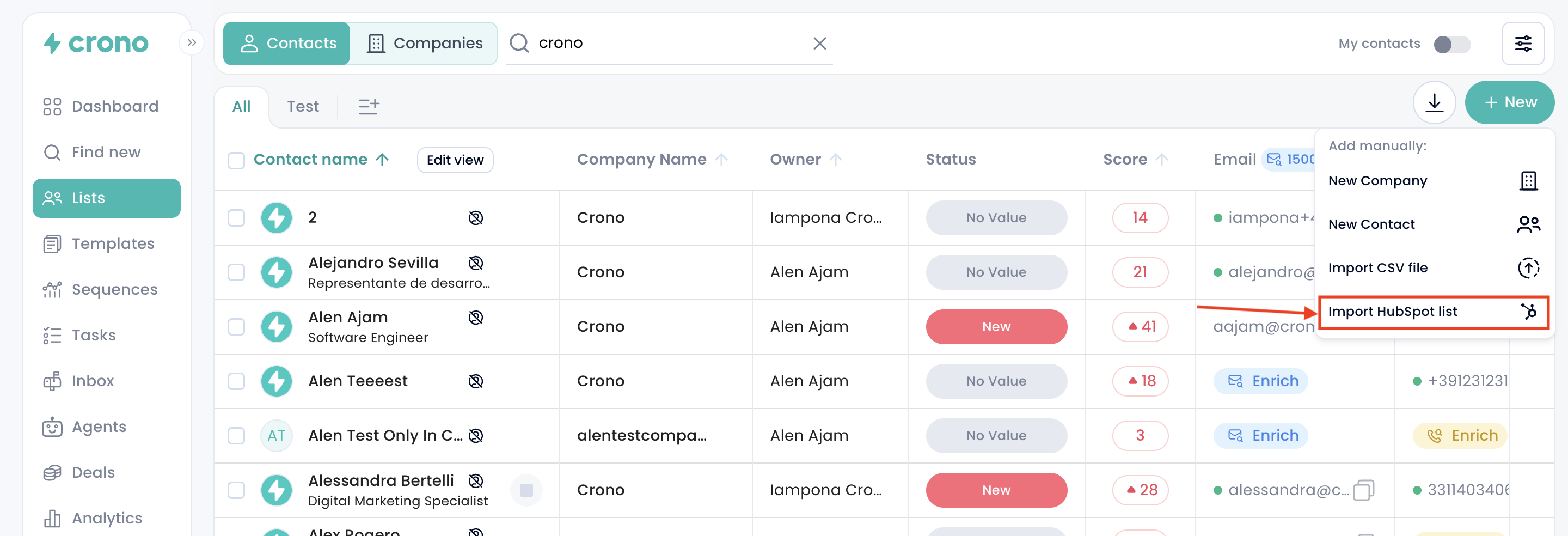Viewport: 1568px width, 536px height.
Task: Check the box for Alen Teeeest row
Action: (x=236, y=381)
